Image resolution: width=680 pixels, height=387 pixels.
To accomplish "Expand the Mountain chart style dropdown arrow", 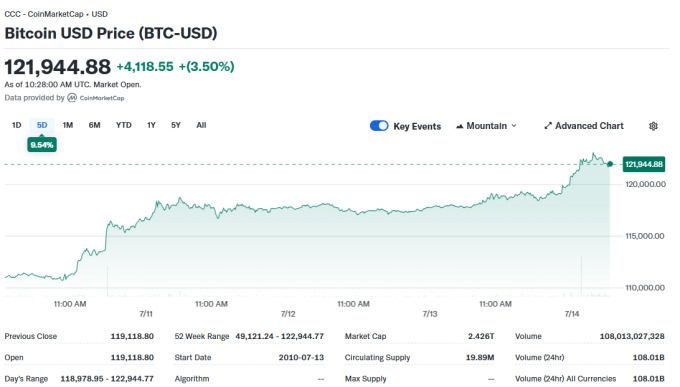I will (x=514, y=126).
